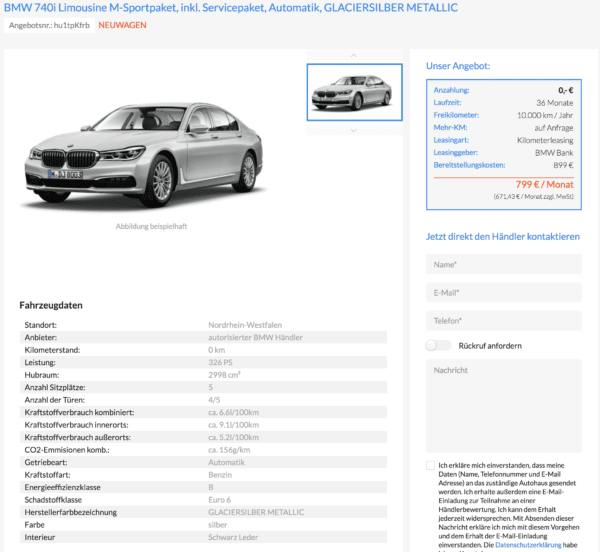Click the Euro 6 Schadstoffklasse value

(x=220, y=500)
